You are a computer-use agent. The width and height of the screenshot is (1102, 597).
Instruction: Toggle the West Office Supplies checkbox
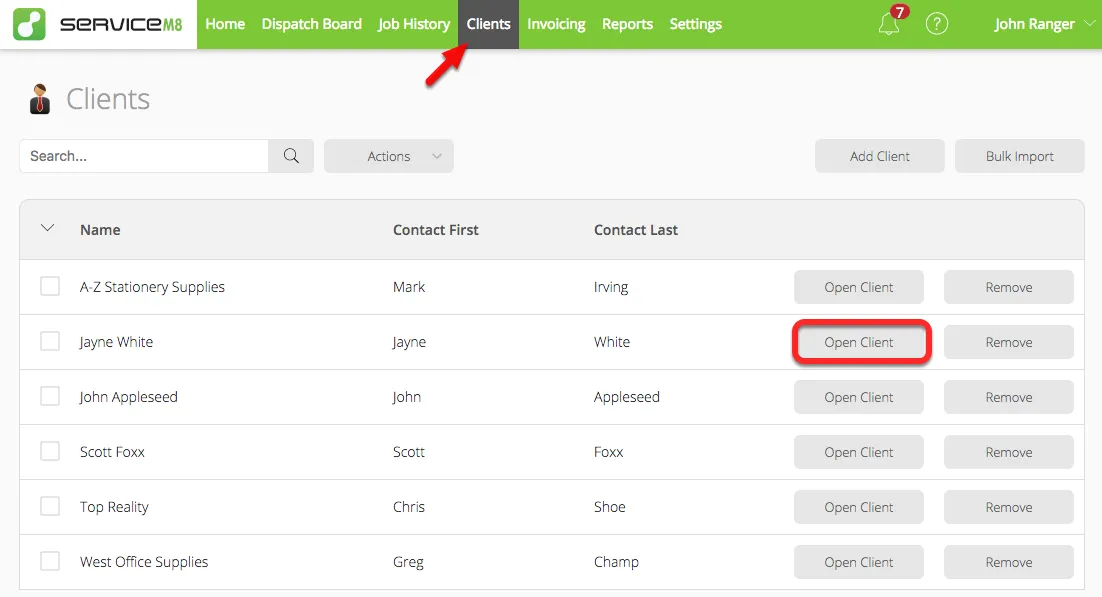(50, 562)
